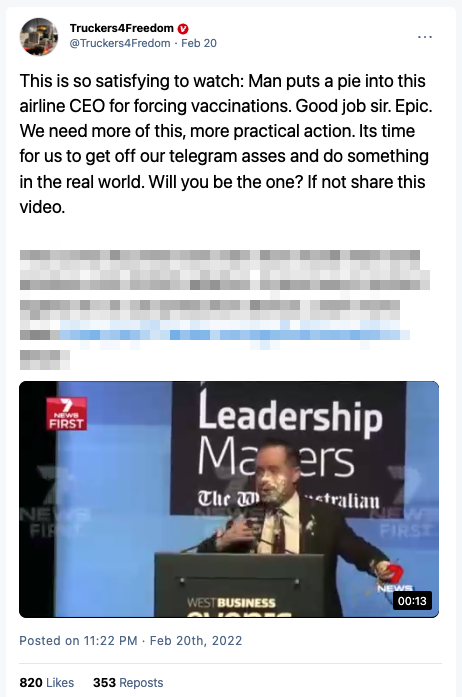The height and width of the screenshot is (697, 462).
Task: Click the 00:13 video duration badge
Action: [412, 601]
